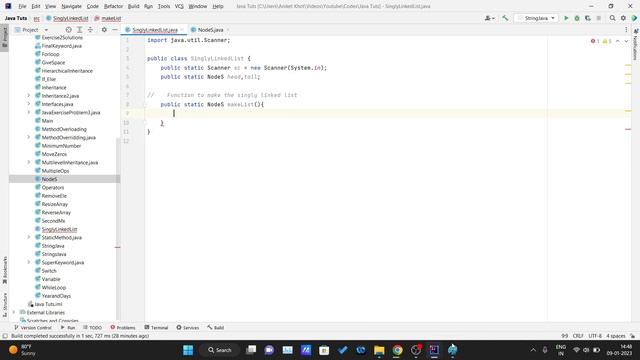The image size is (640, 360).
Task: Close the NodeS.java tab
Action: [x=228, y=30]
